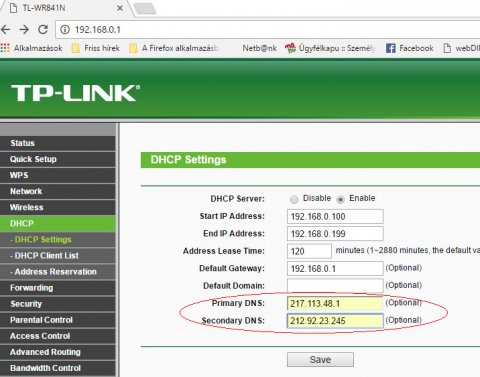480x377 pixels.
Task: Open the Wireless menu
Action: (58, 207)
